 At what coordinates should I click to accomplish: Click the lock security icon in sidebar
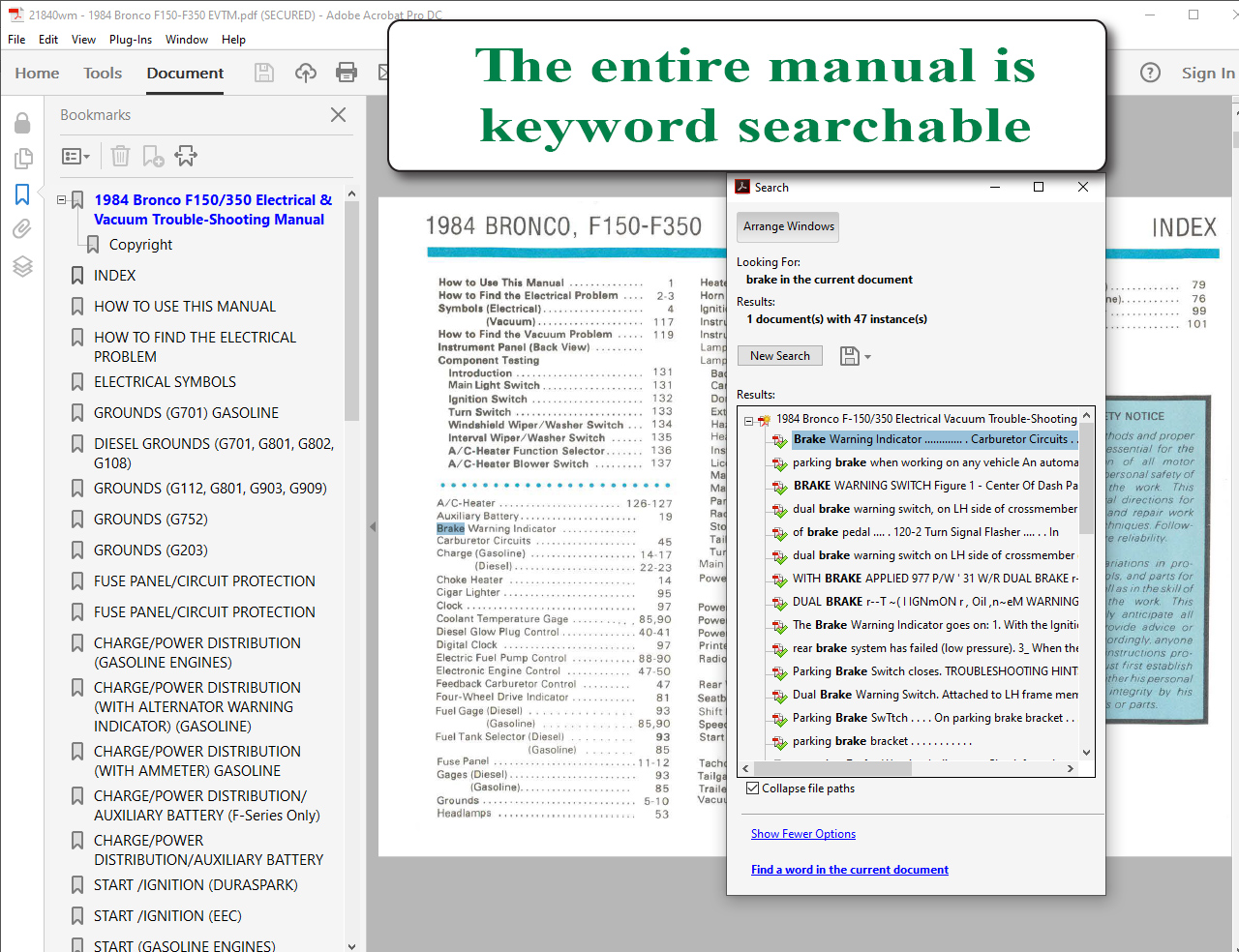[x=22, y=123]
